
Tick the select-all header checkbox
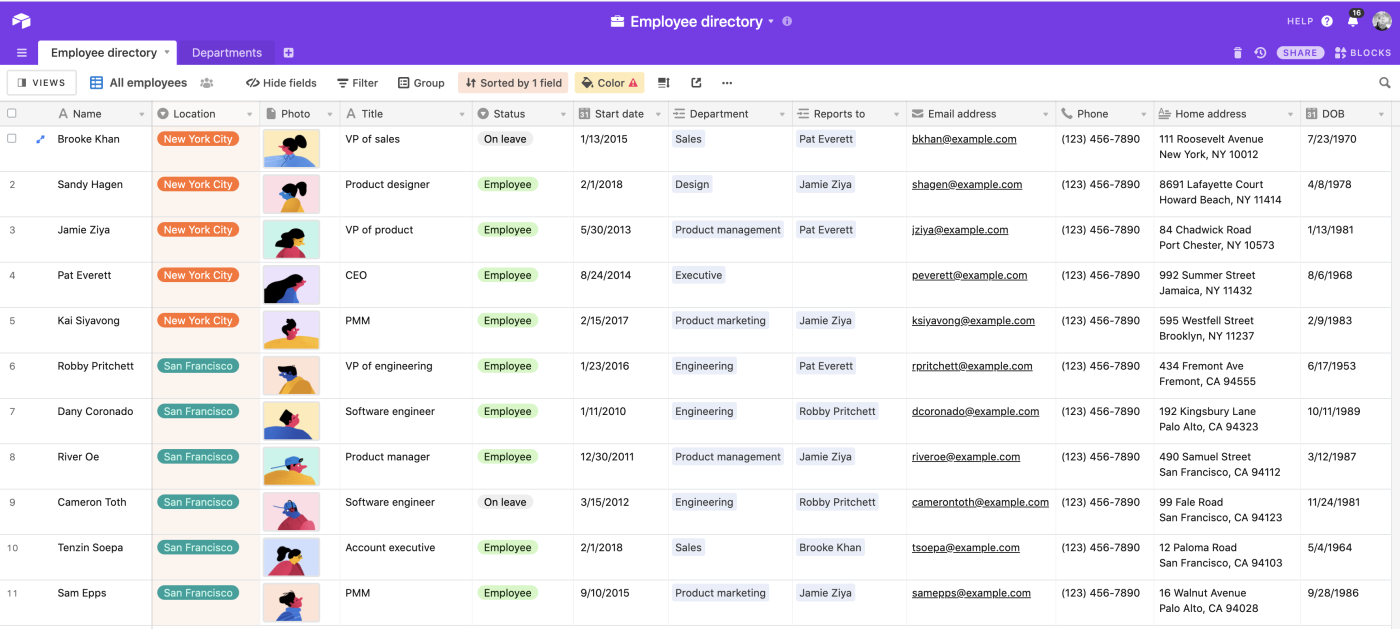coord(12,114)
